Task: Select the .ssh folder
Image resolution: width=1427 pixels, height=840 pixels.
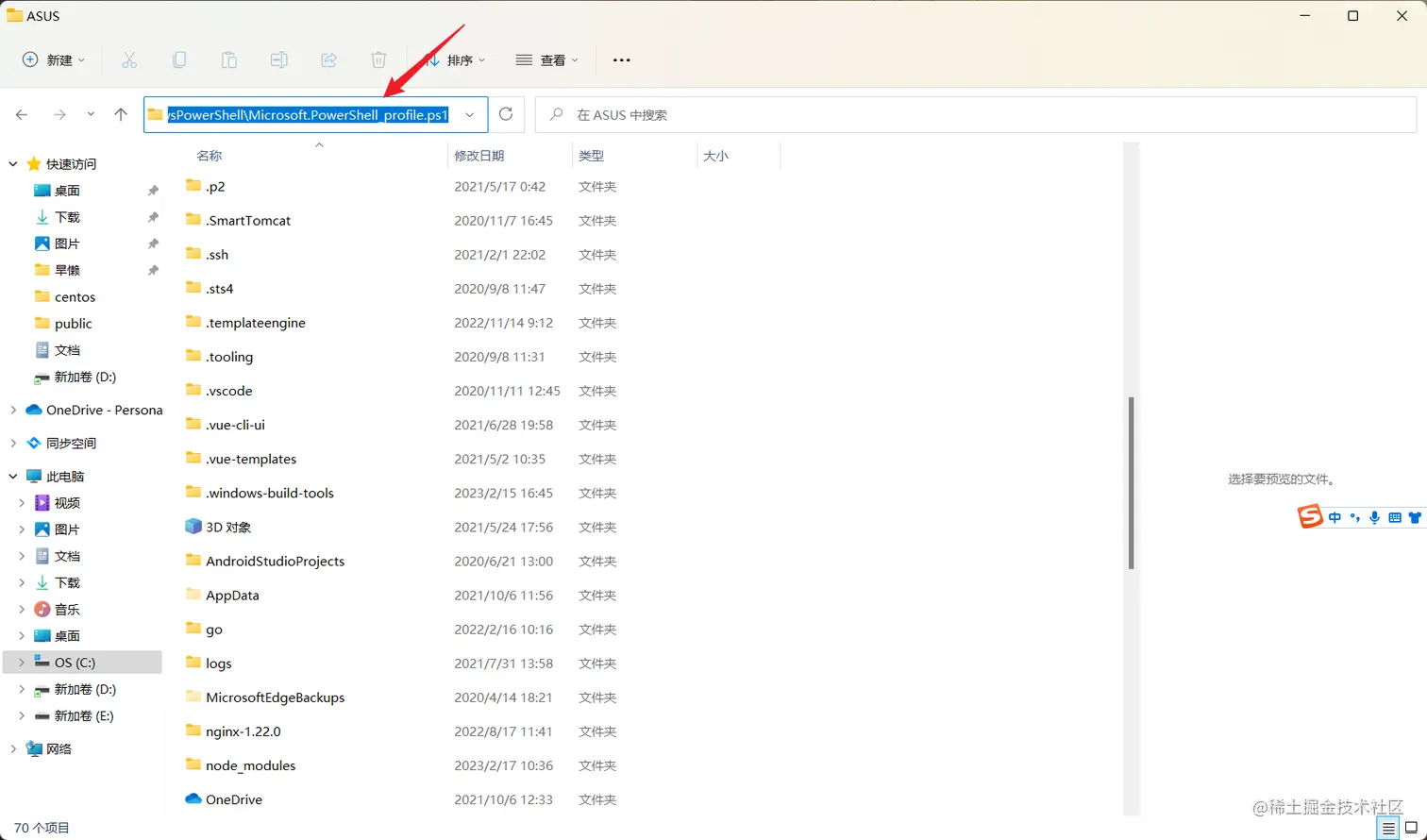Action: [x=207, y=255]
